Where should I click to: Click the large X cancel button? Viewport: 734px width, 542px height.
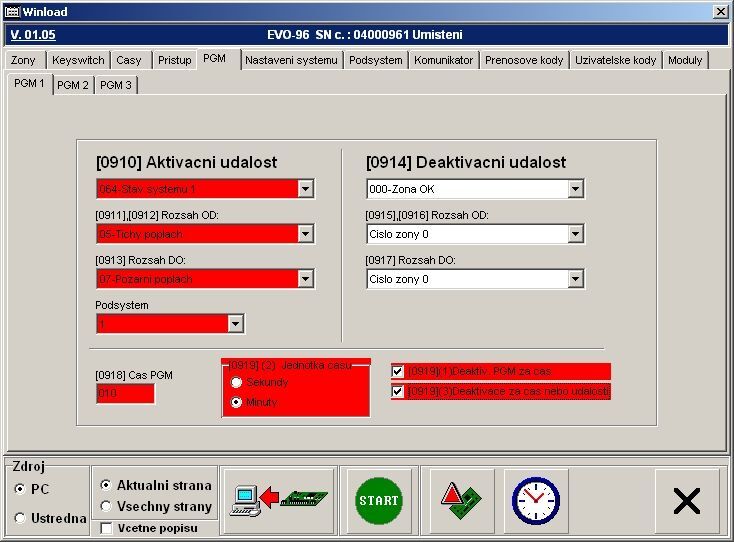(686, 499)
